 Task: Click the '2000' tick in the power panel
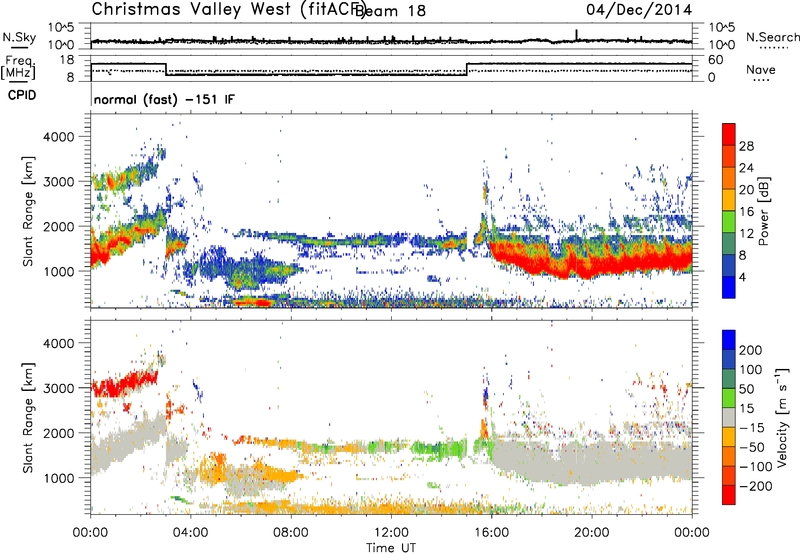point(58,226)
